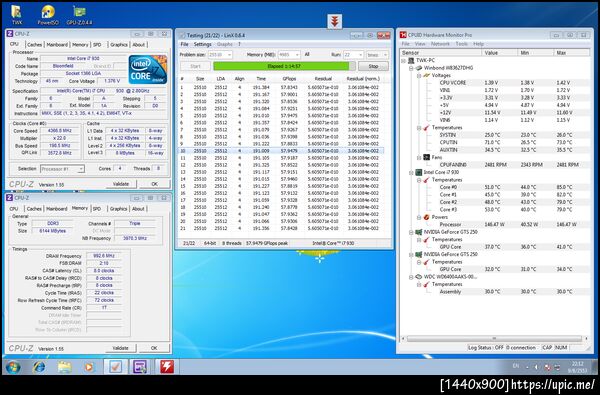Click Validate in top CPU-Z window
The image size is (600, 395).
[121, 184]
